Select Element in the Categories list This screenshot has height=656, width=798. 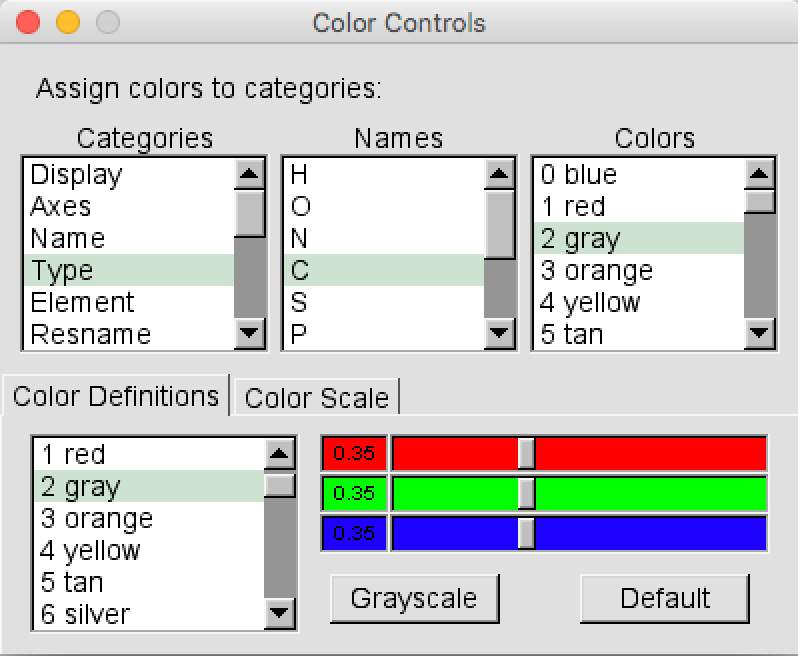[x=82, y=302]
